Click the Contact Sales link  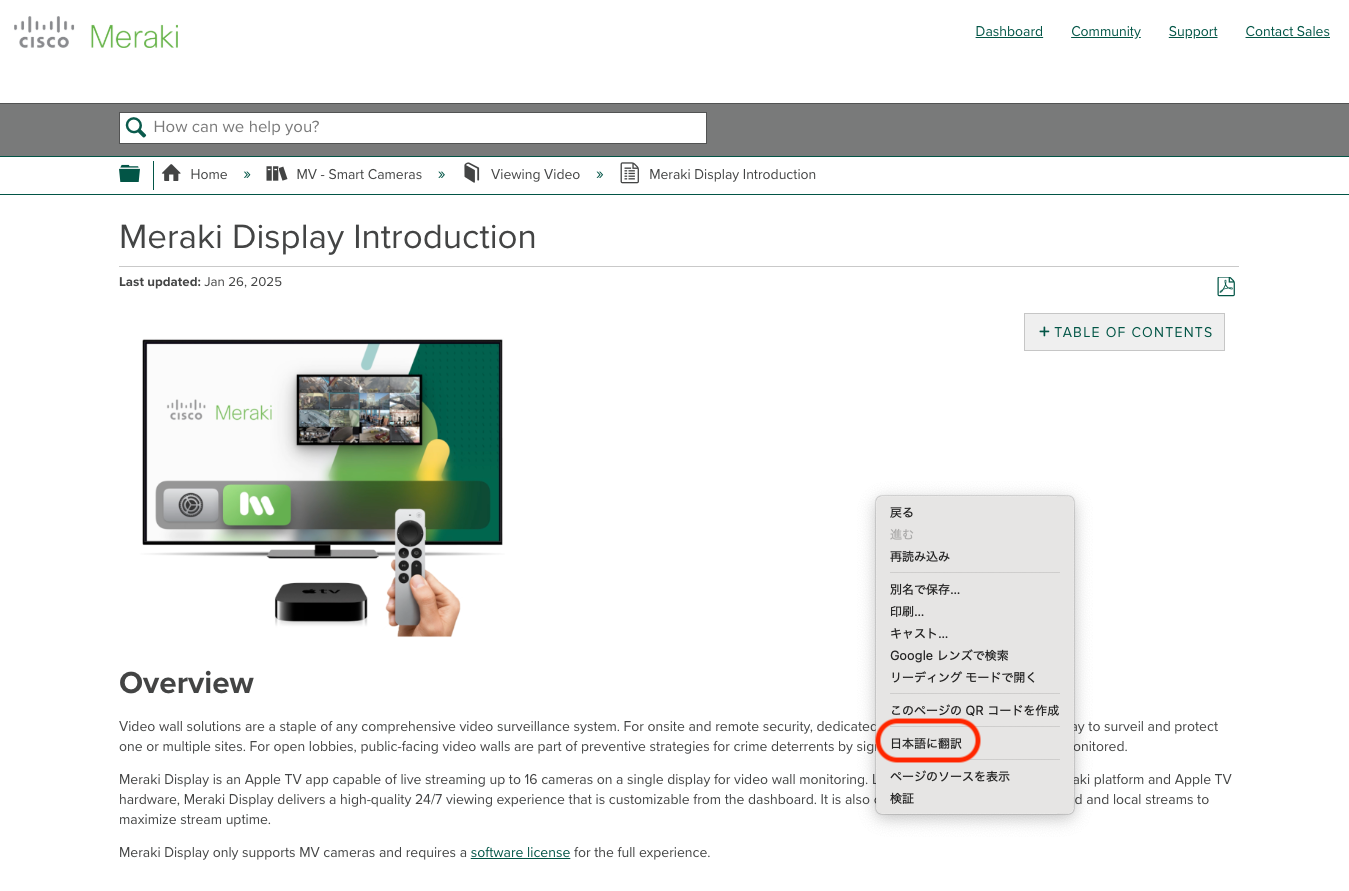1287,31
